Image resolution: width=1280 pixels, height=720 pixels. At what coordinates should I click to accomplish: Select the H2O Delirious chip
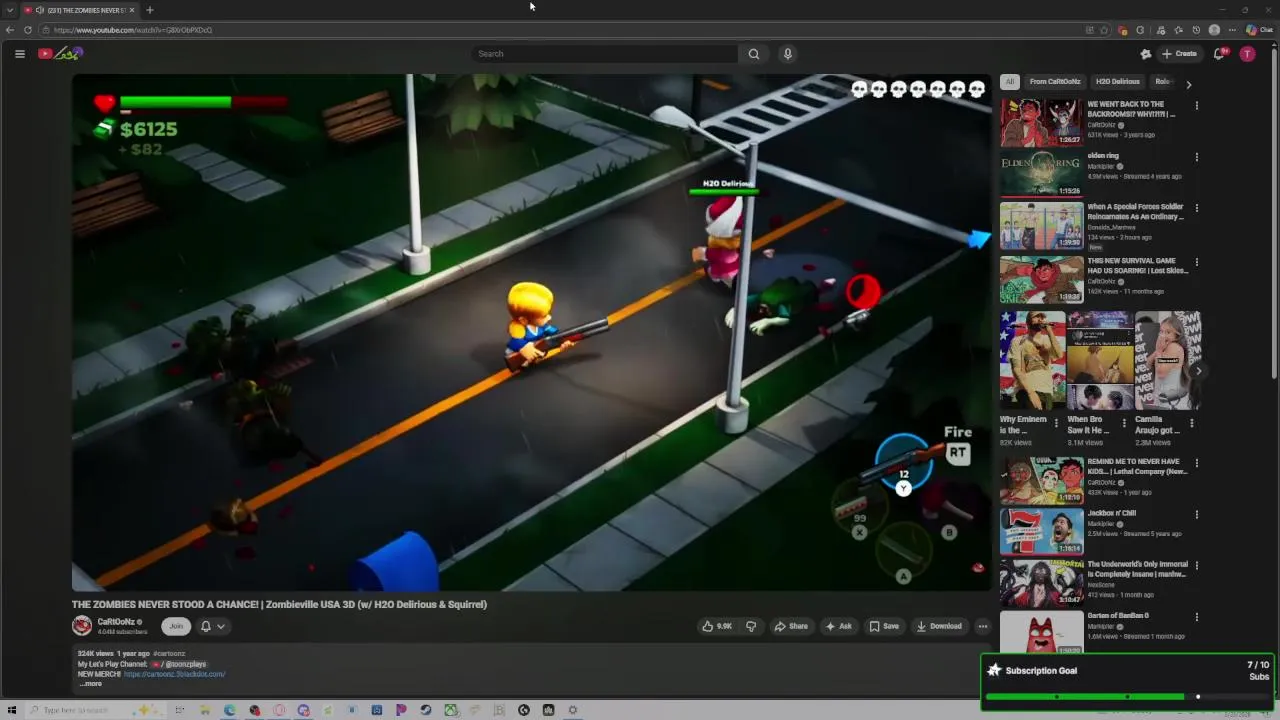tap(1117, 82)
